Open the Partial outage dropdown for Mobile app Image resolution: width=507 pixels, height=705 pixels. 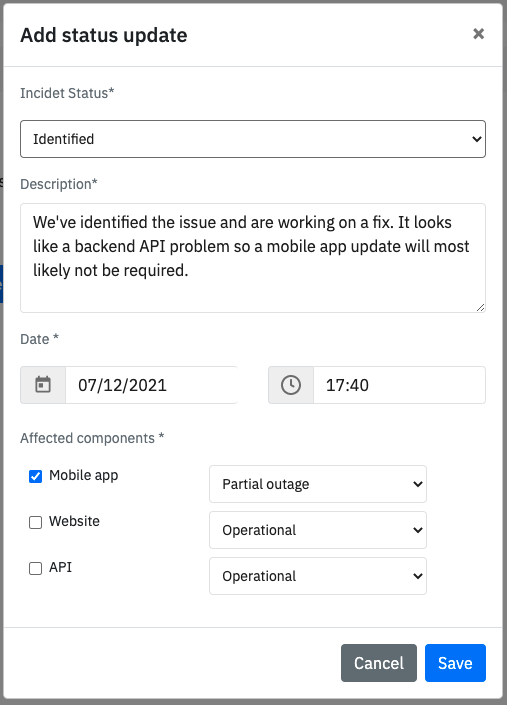(318, 484)
